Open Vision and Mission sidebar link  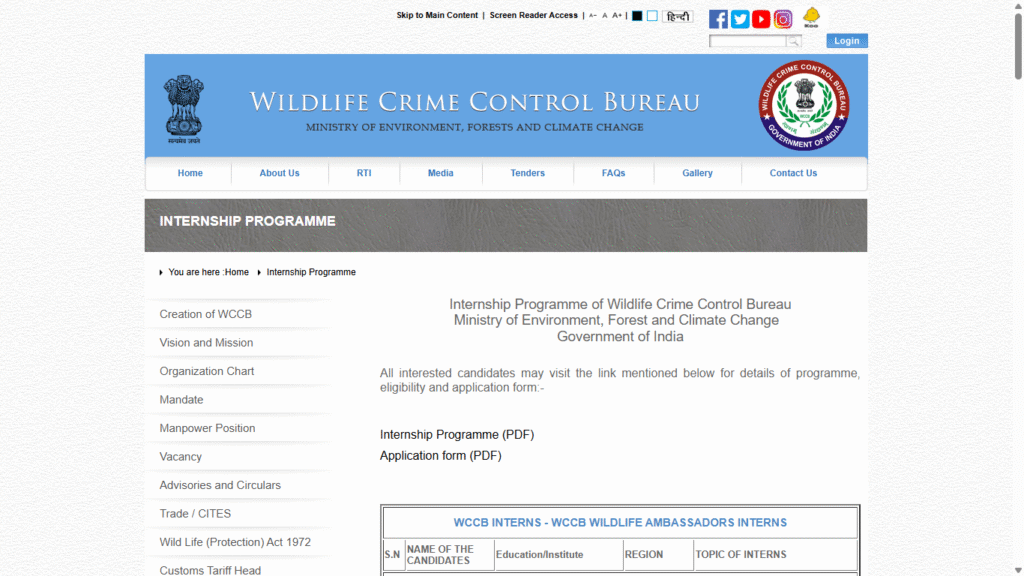[206, 343]
